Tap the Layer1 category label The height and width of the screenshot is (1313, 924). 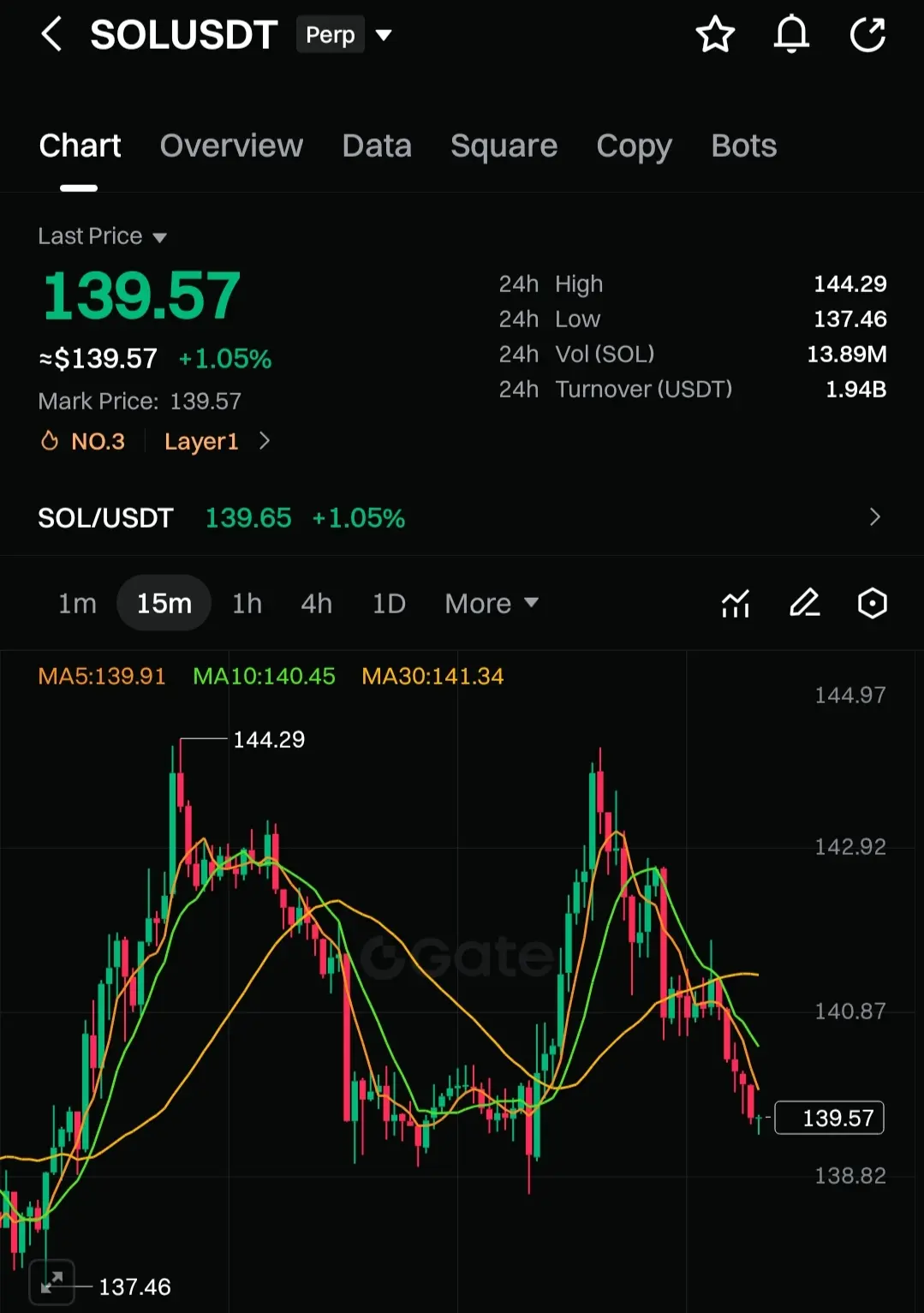pyautogui.click(x=201, y=442)
